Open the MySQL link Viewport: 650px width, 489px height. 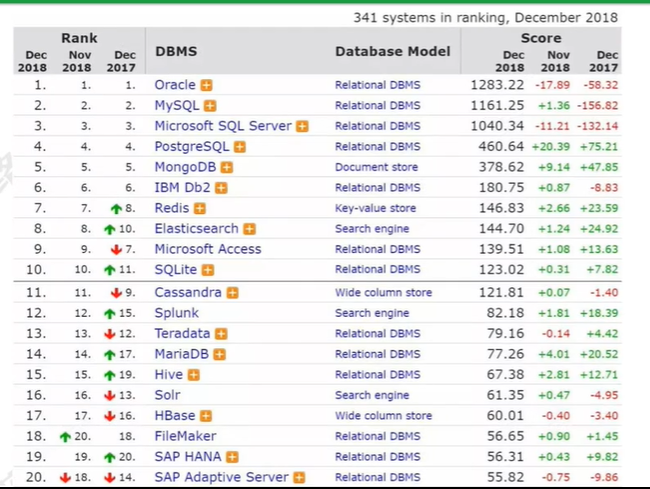(177, 106)
